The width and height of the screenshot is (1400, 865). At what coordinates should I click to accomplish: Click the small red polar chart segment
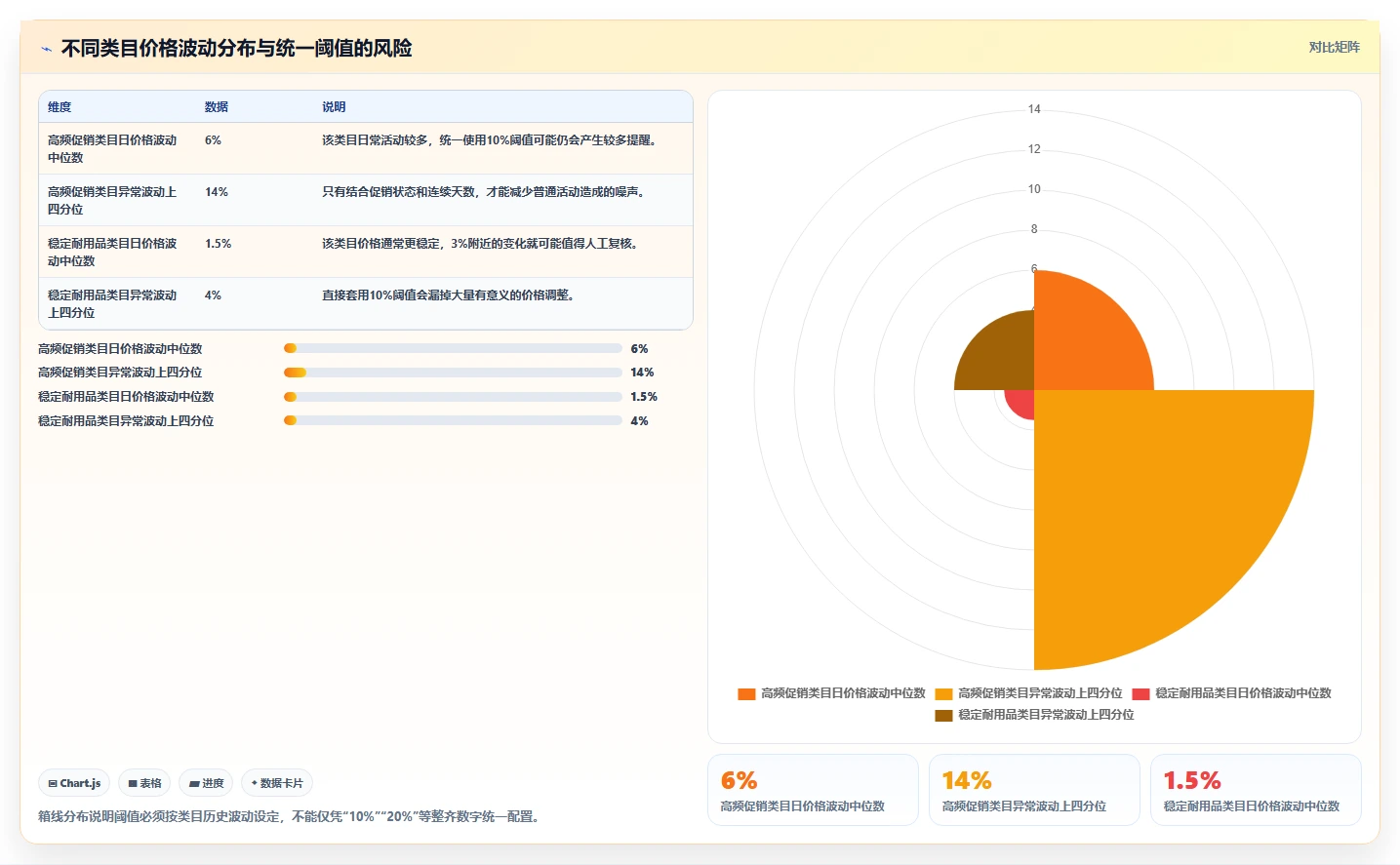1021,403
